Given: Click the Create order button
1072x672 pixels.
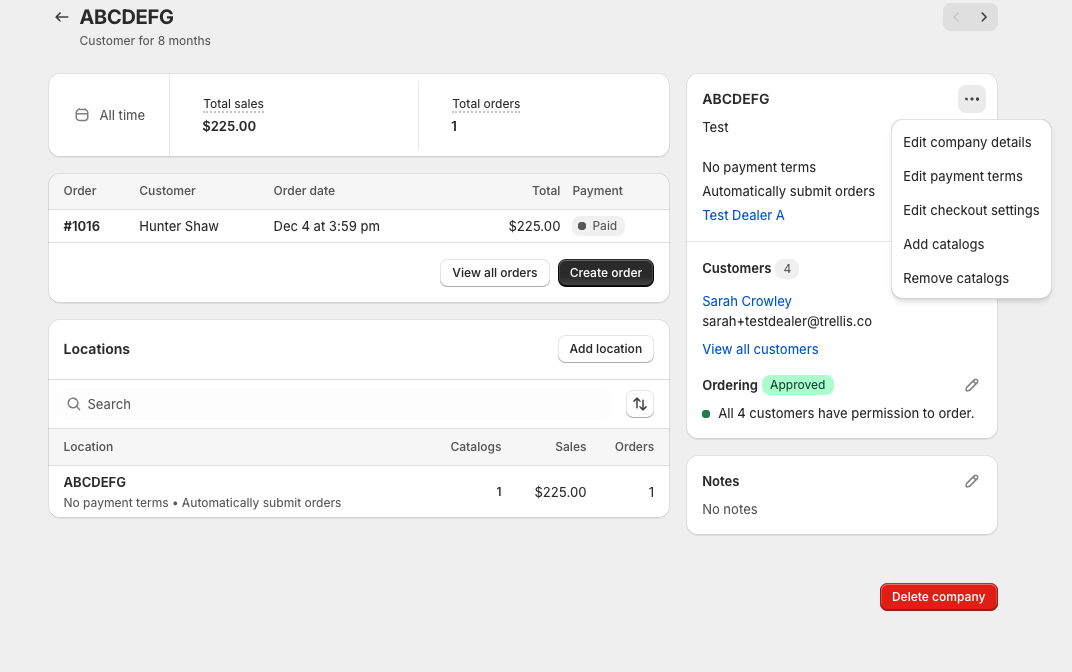Looking at the screenshot, I should [606, 273].
